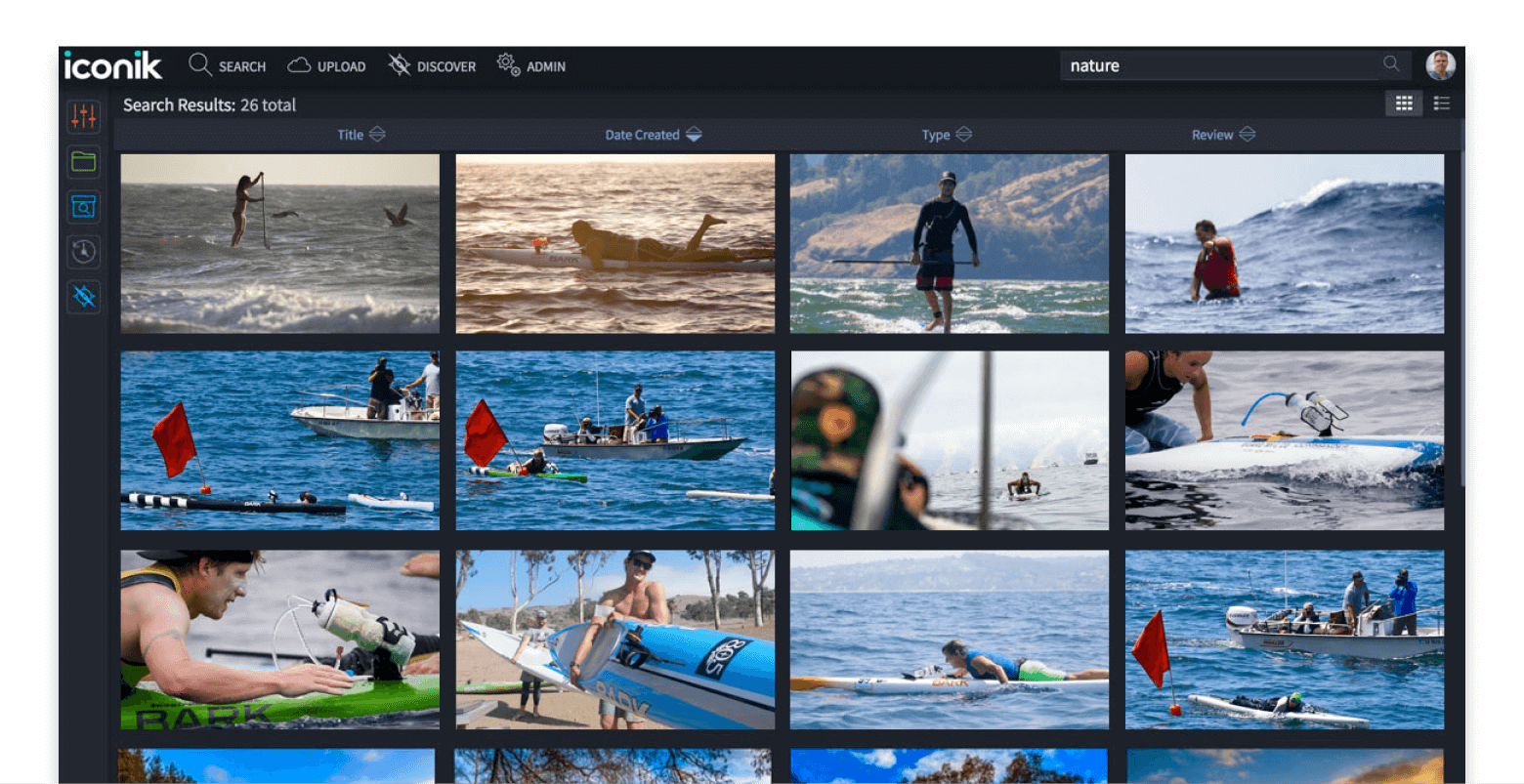Enable grid view for results
The height and width of the screenshot is (784, 1524).
click(x=1404, y=103)
